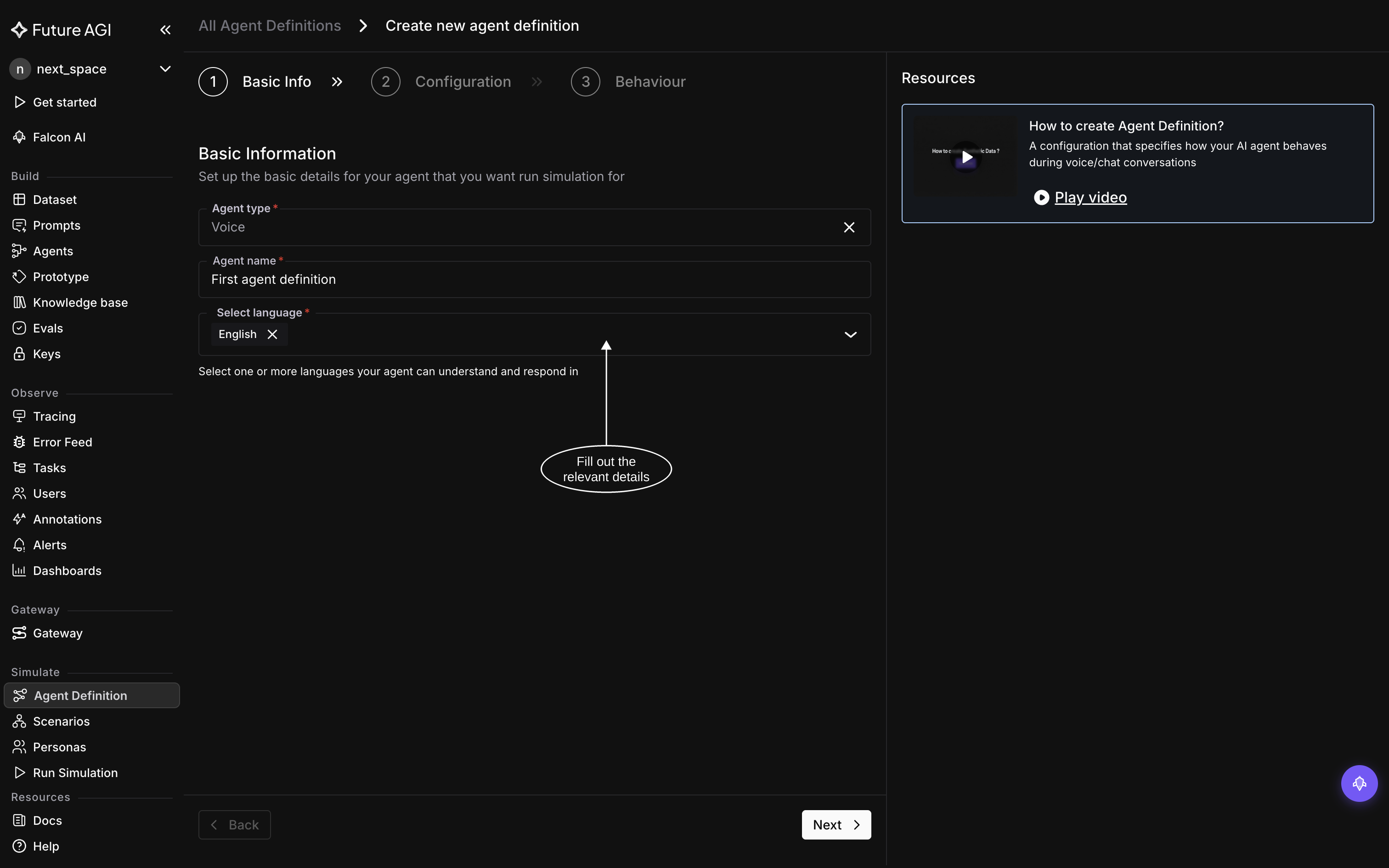Select Agent Definition in Simulate section

click(x=92, y=695)
